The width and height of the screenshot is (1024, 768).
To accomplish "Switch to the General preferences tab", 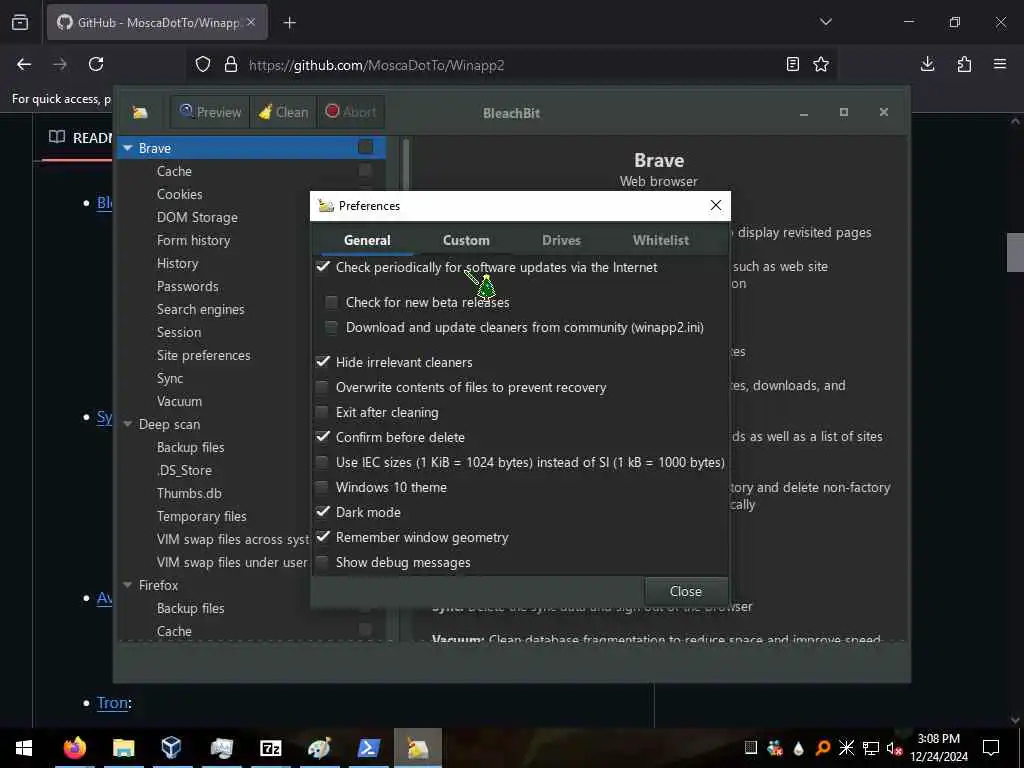I will click(367, 240).
